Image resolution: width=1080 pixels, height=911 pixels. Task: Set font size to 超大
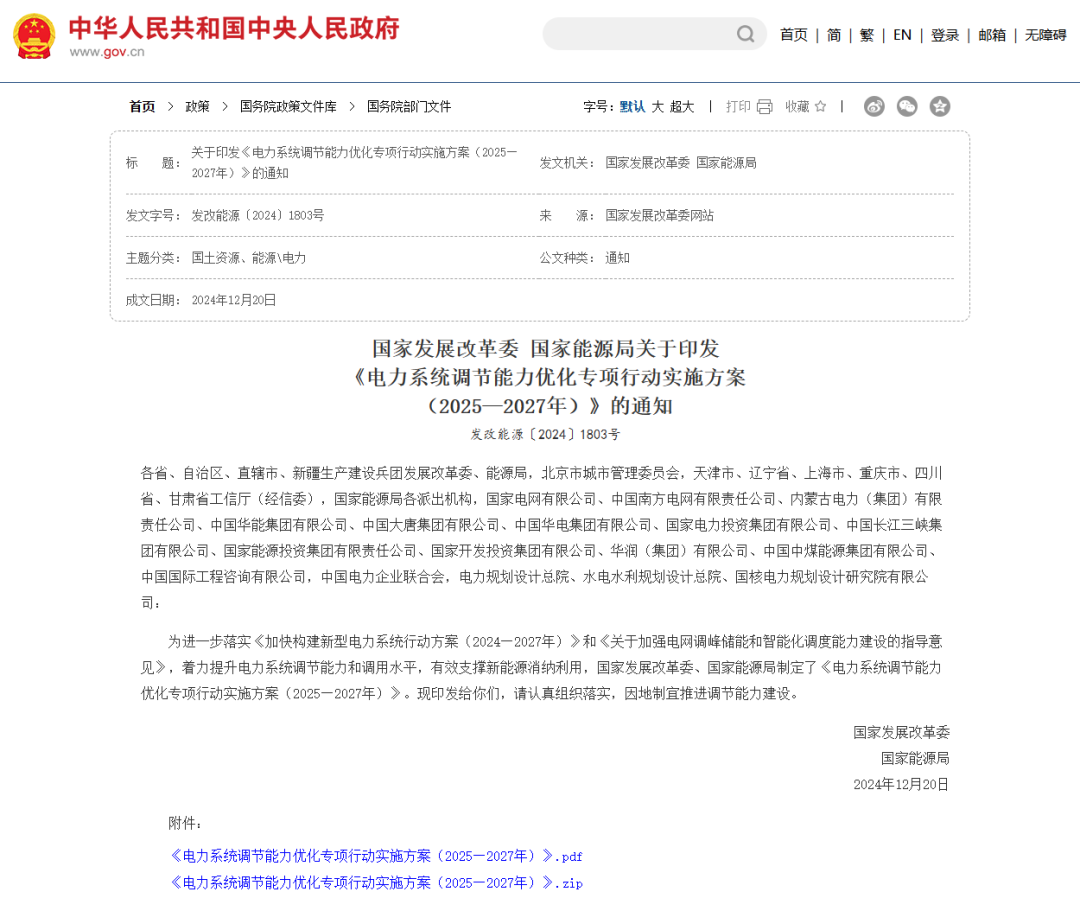click(x=682, y=107)
